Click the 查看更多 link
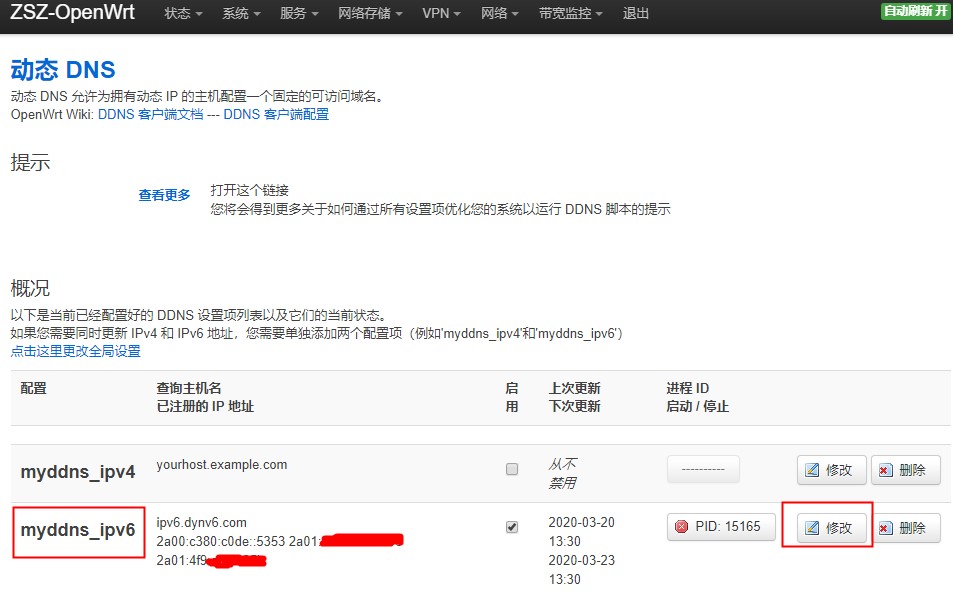Viewport: 953px width, 593px height. 164,196
